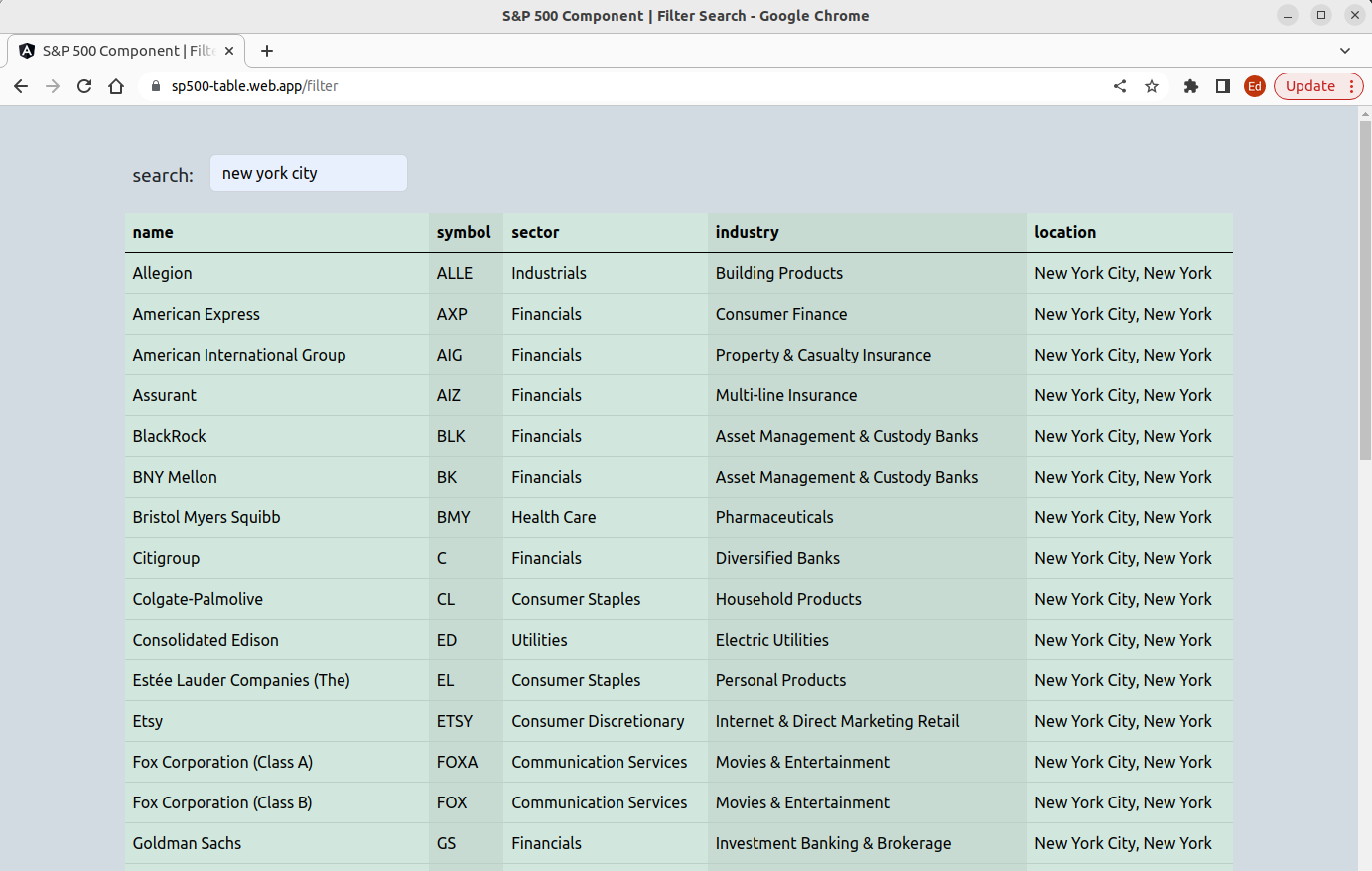Select the S&P 500 Component tab
Viewport: 1372px width, 871px height.
tap(126, 51)
